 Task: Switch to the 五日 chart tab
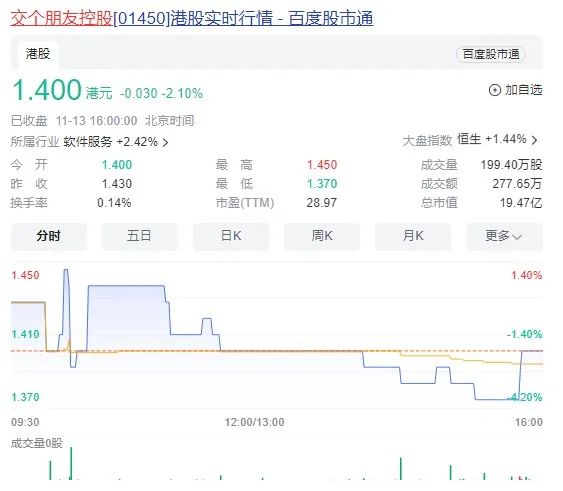coord(140,236)
